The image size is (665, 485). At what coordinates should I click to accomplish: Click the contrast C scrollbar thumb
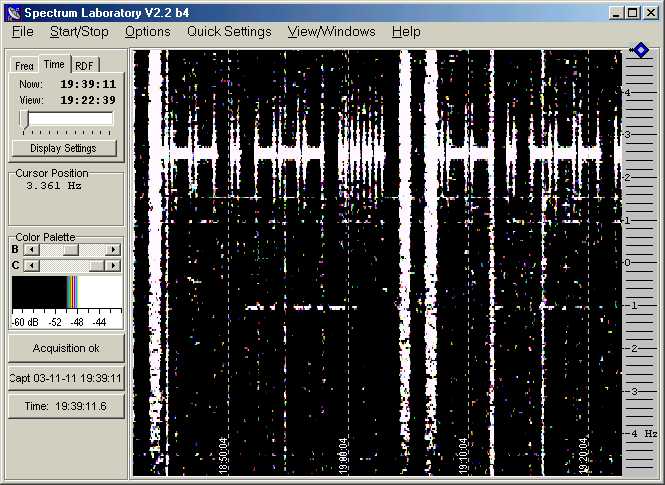(97, 266)
